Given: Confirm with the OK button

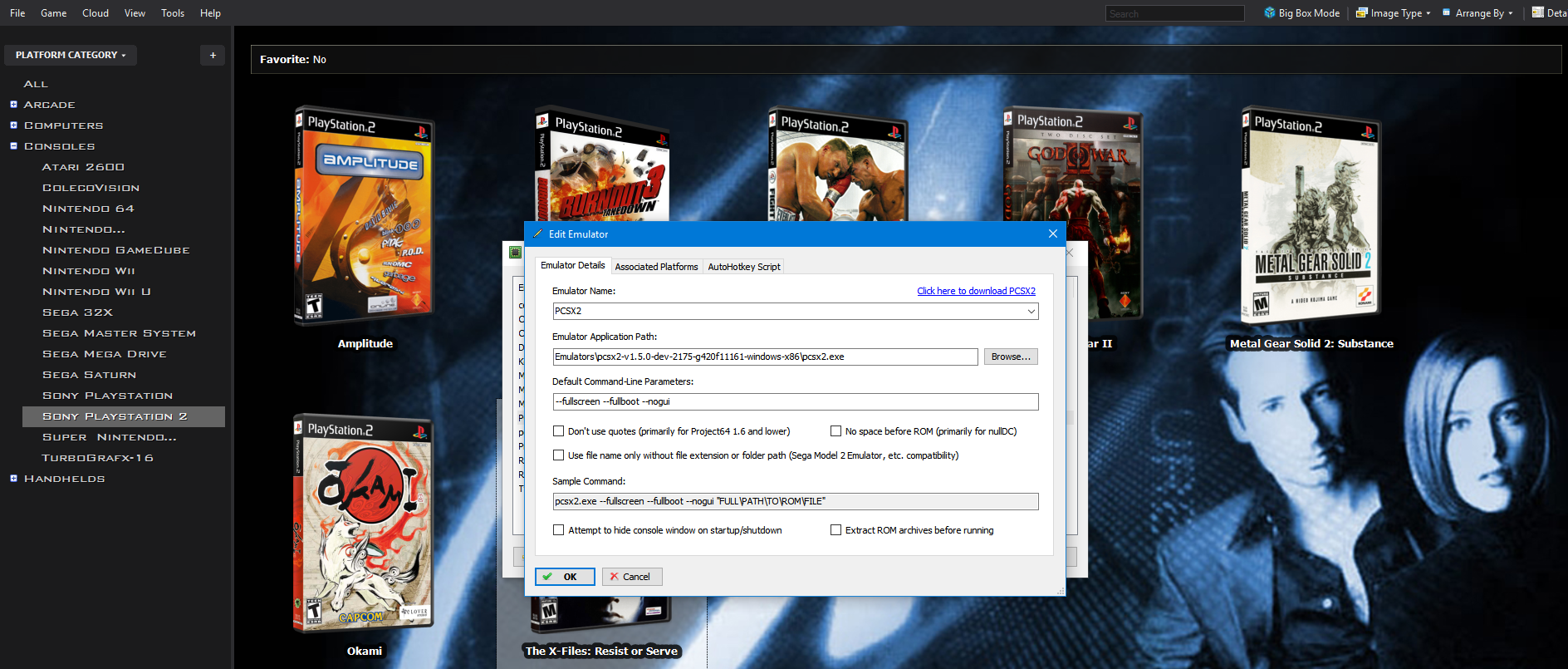Looking at the screenshot, I should pyautogui.click(x=565, y=577).
